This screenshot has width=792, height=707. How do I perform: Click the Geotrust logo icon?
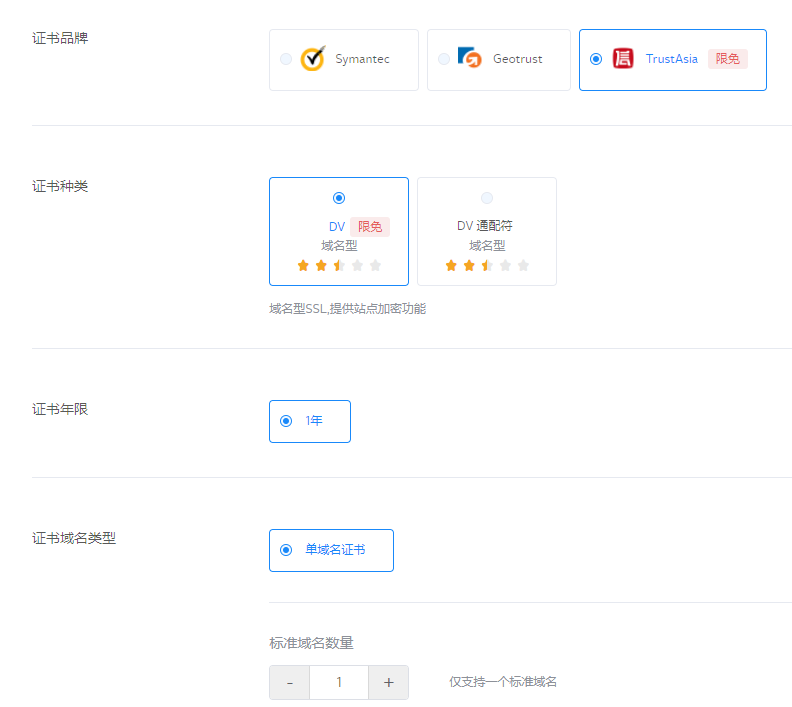[x=470, y=58]
